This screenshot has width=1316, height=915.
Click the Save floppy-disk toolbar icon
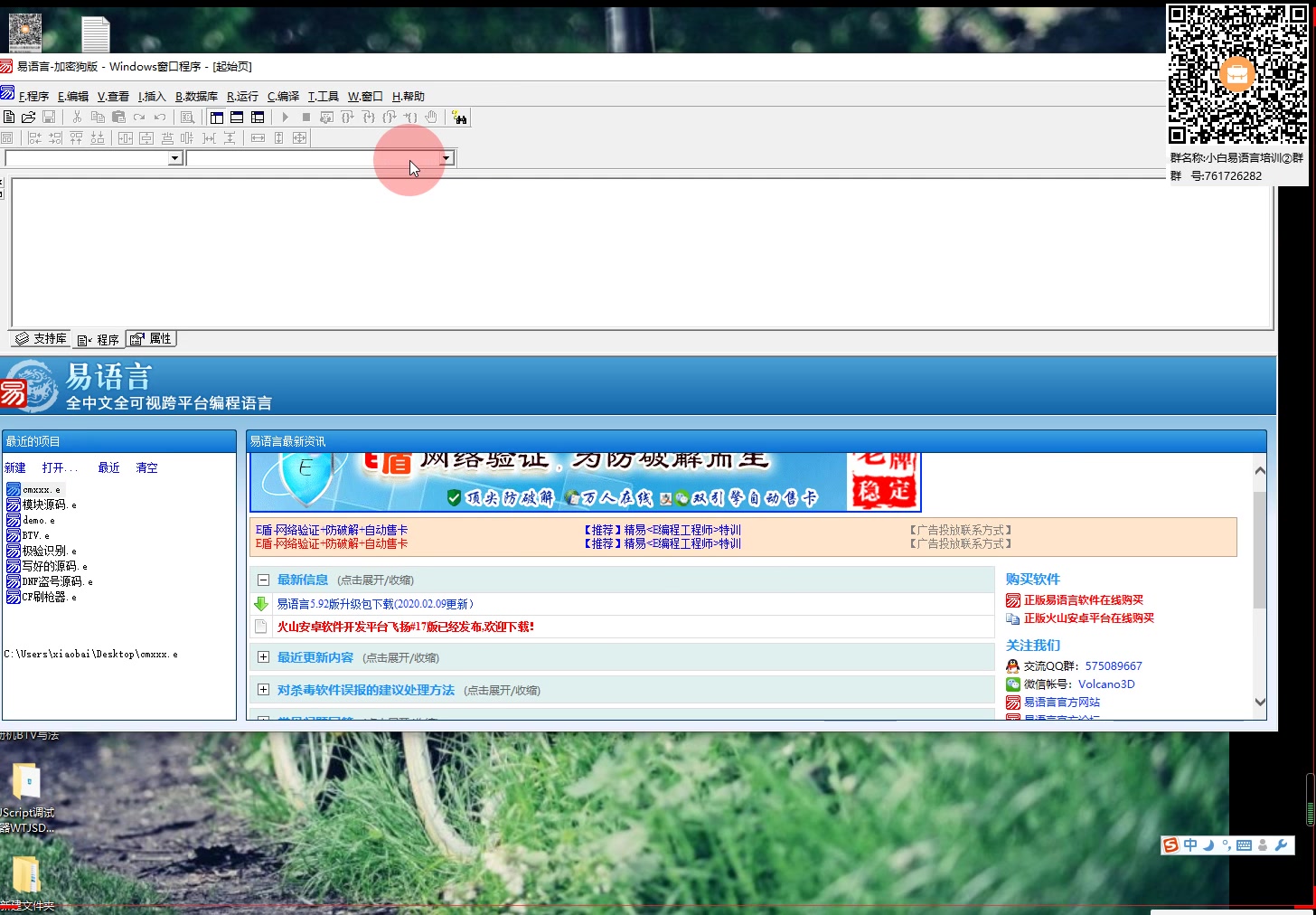pyautogui.click(x=49, y=118)
